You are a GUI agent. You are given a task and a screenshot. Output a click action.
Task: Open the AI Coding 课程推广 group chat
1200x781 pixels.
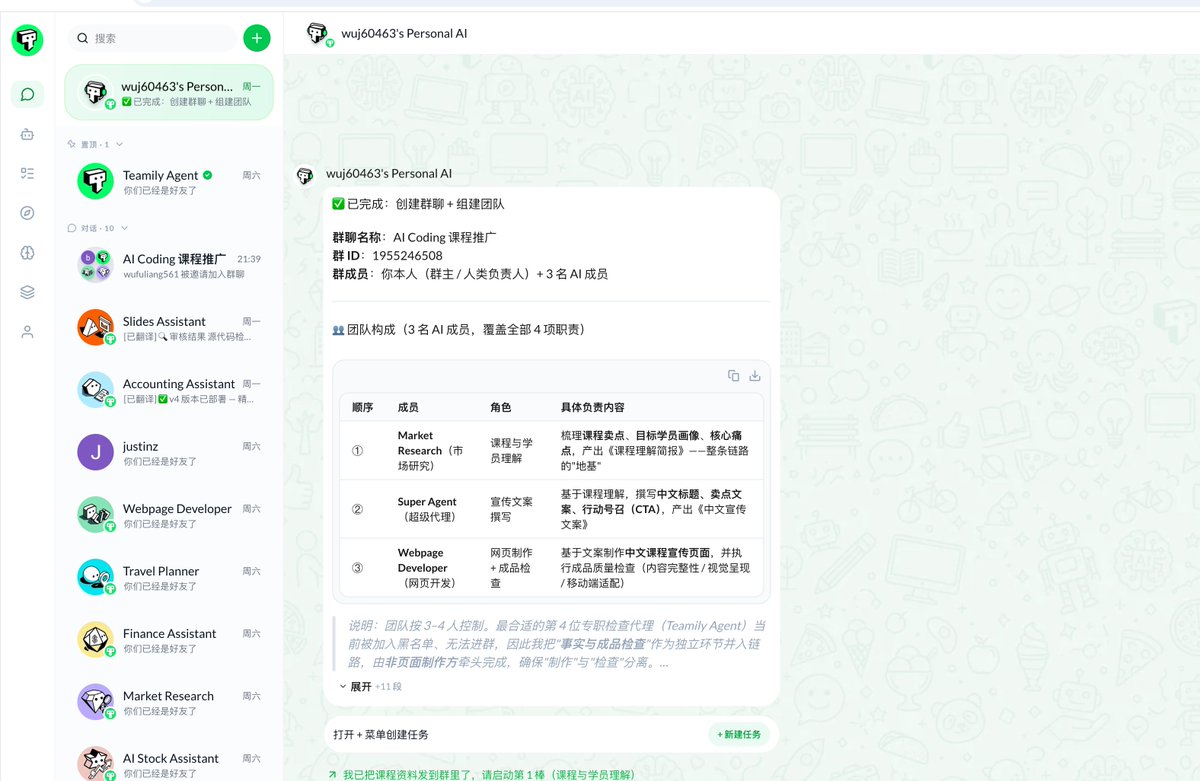[x=169, y=265]
